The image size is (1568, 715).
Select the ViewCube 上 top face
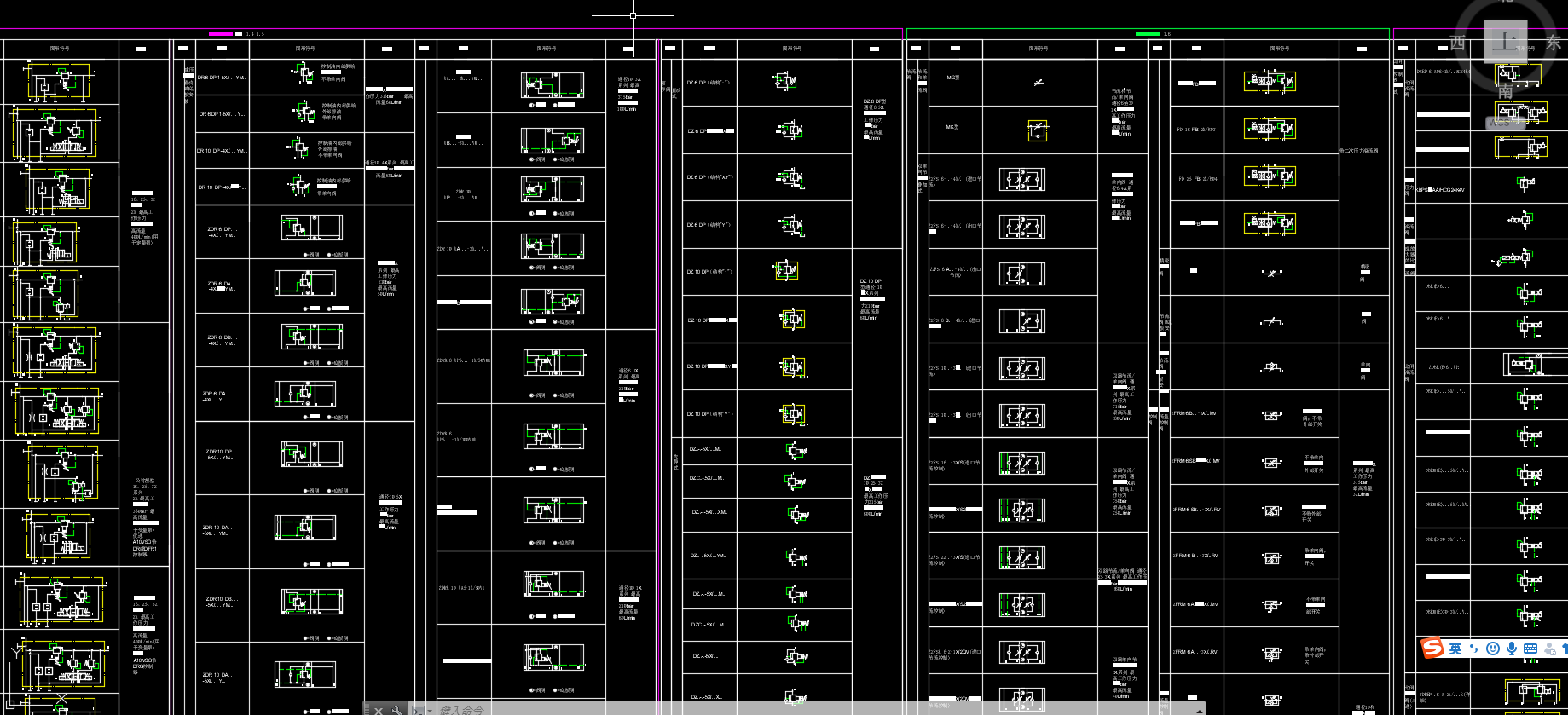point(1506,40)
